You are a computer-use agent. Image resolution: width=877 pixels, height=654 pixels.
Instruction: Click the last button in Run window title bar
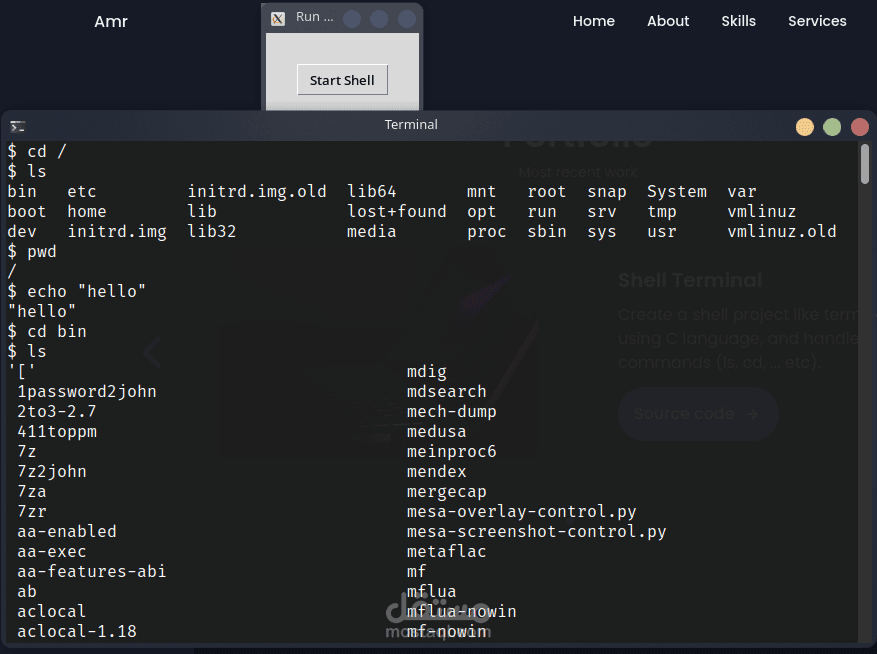click(407, 18)
